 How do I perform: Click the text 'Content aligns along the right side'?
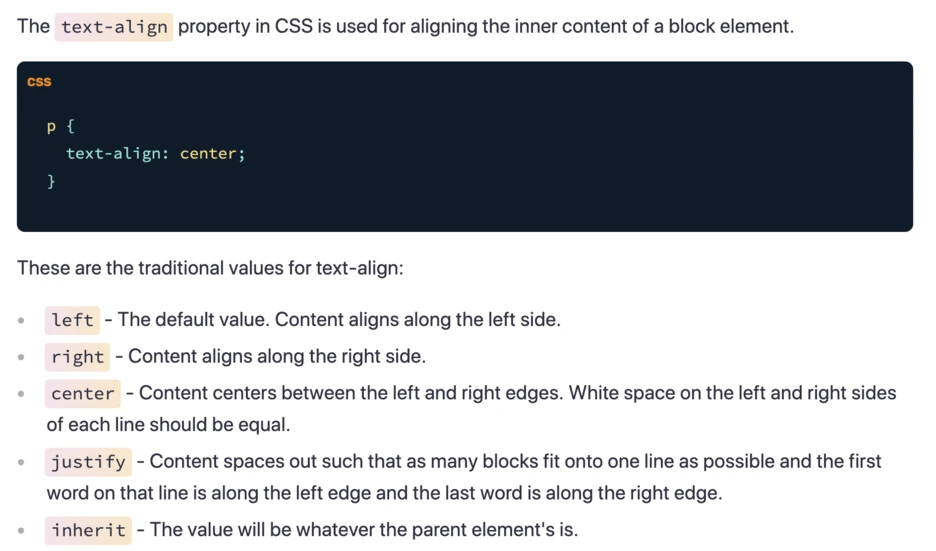(276, 356)
